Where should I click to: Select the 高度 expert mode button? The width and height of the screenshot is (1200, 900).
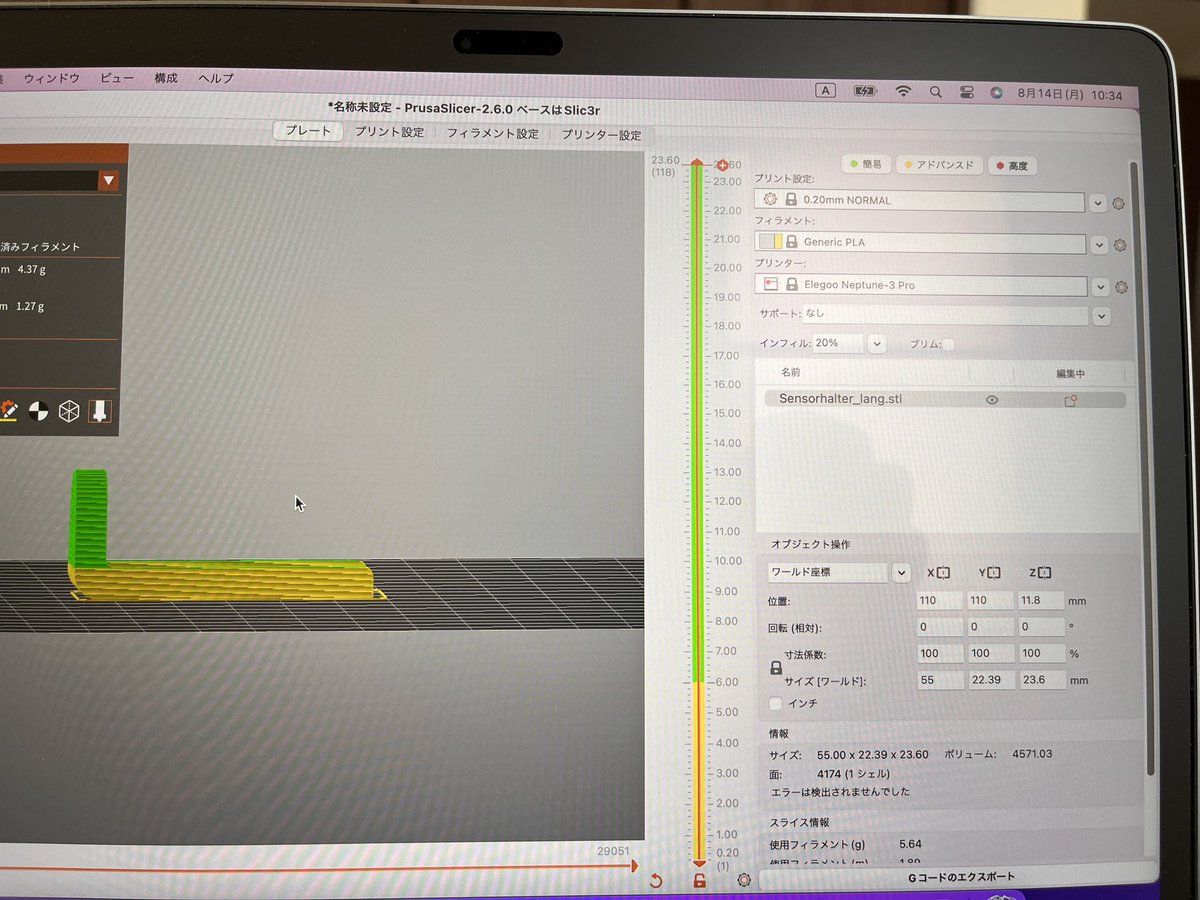click(x=1012, y=166)
